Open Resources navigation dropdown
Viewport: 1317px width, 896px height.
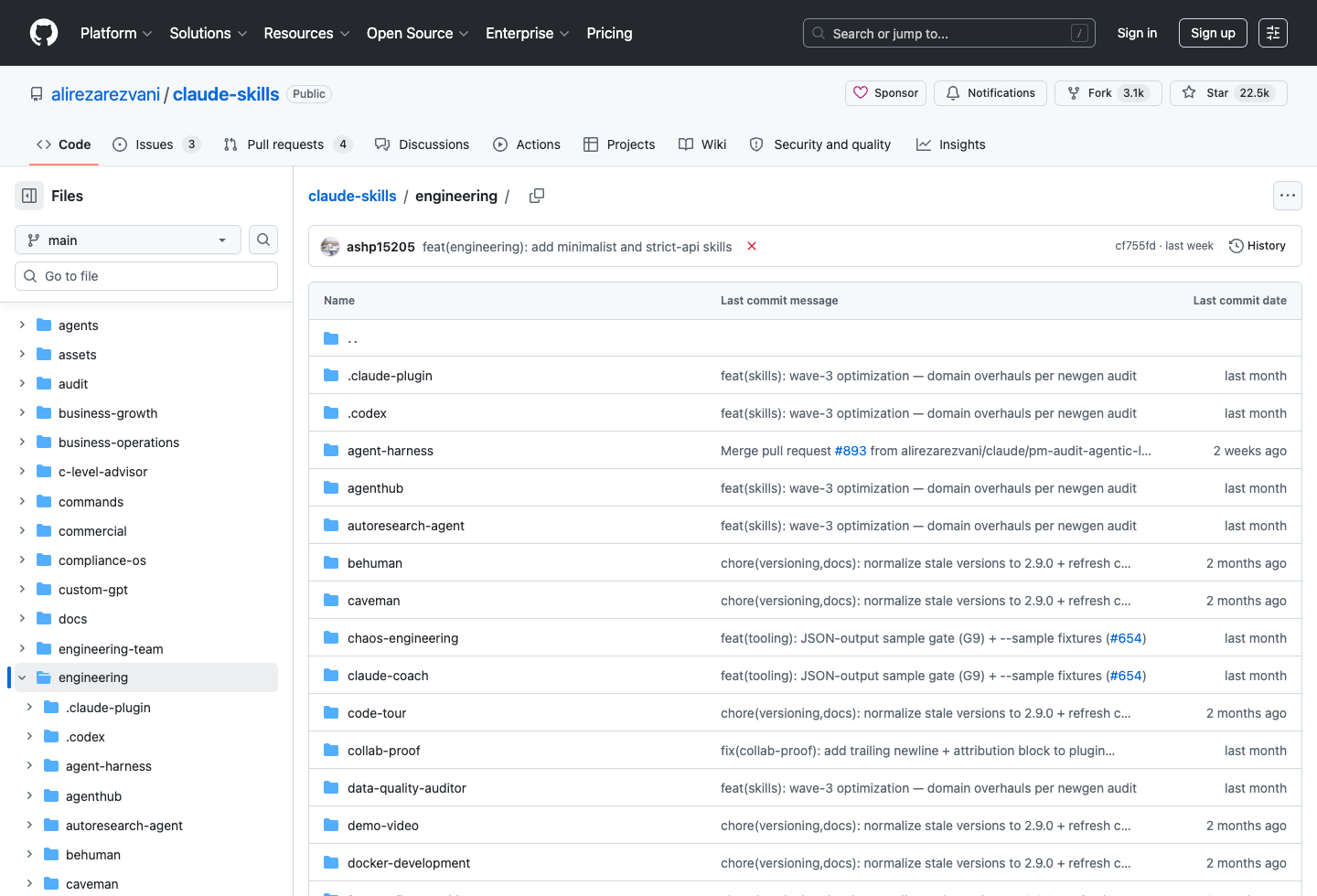pyautogui.click(x=306, y=33)
